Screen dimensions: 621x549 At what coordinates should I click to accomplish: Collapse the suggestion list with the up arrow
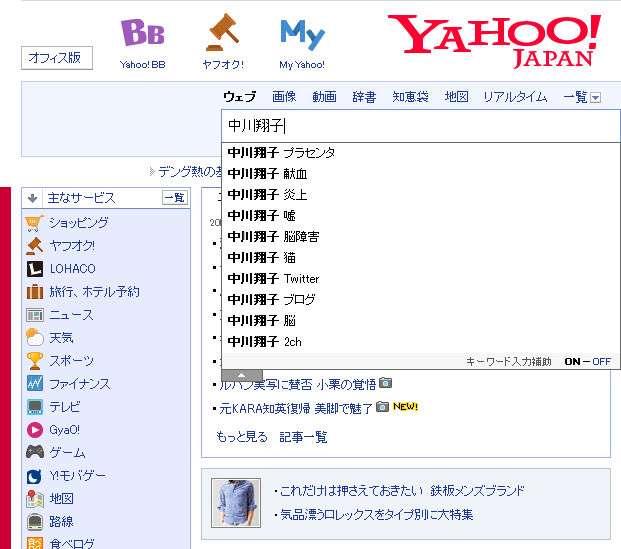point(242,375)
